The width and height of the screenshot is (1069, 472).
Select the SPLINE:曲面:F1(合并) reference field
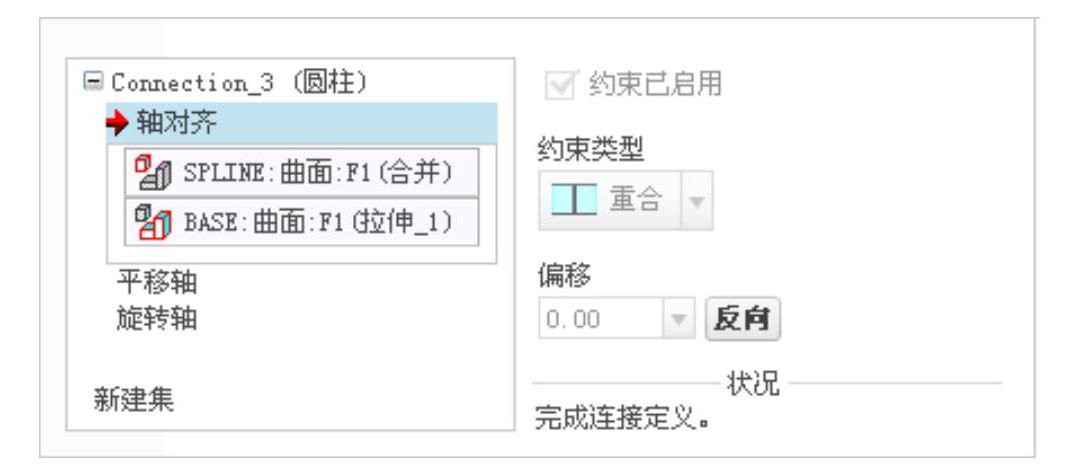click(x=301, y=173)
